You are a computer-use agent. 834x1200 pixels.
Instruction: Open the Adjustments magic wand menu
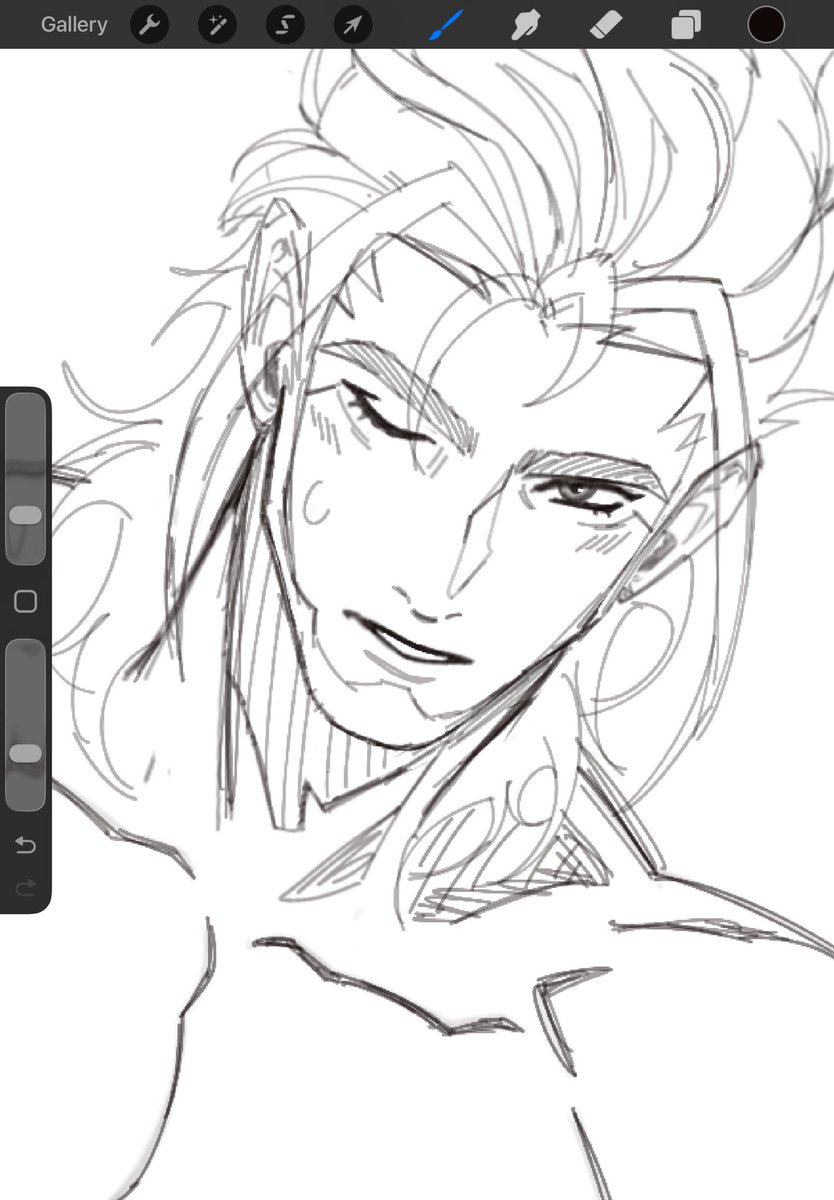point(217,24)
